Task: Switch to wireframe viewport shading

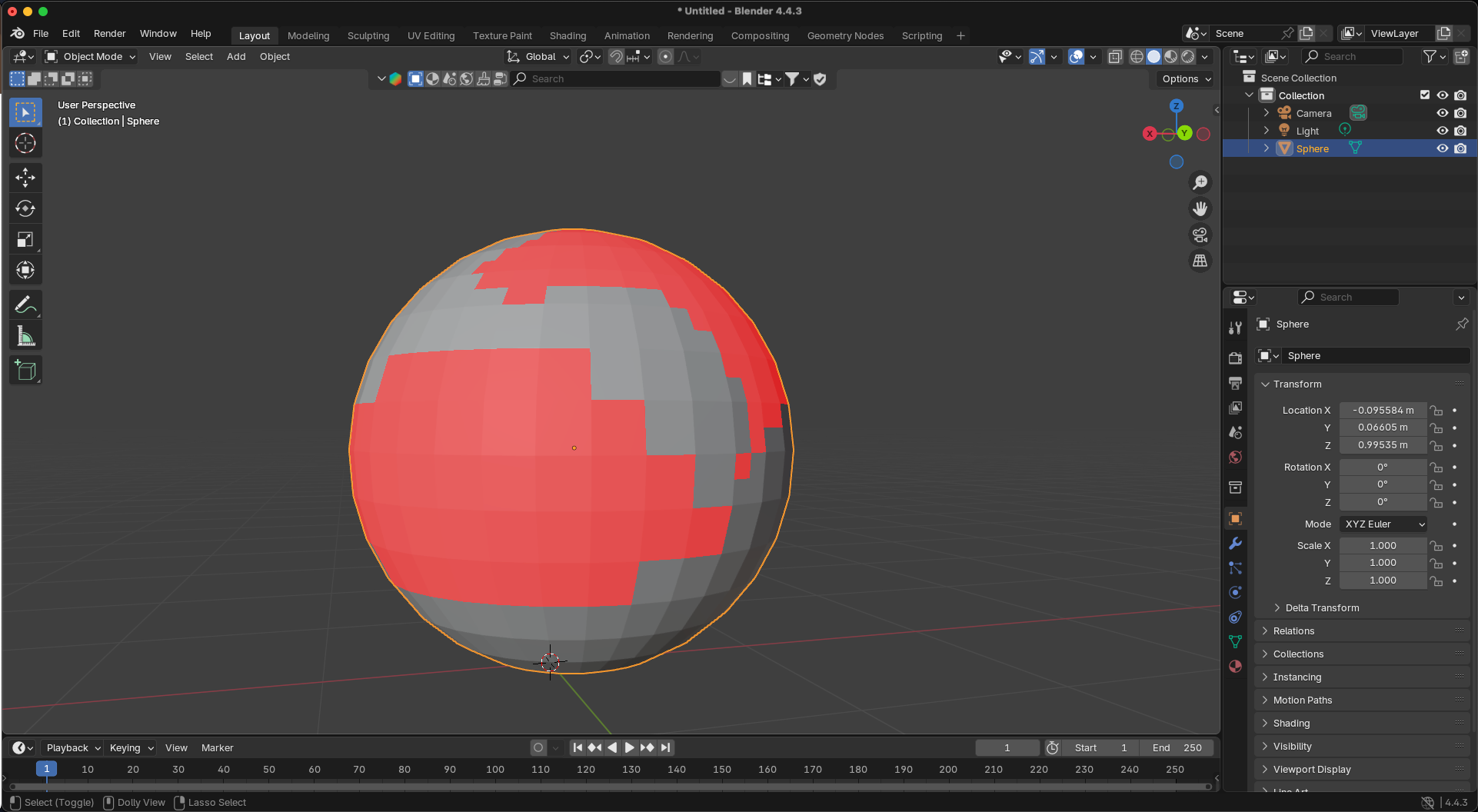Action: [1137, 56]
